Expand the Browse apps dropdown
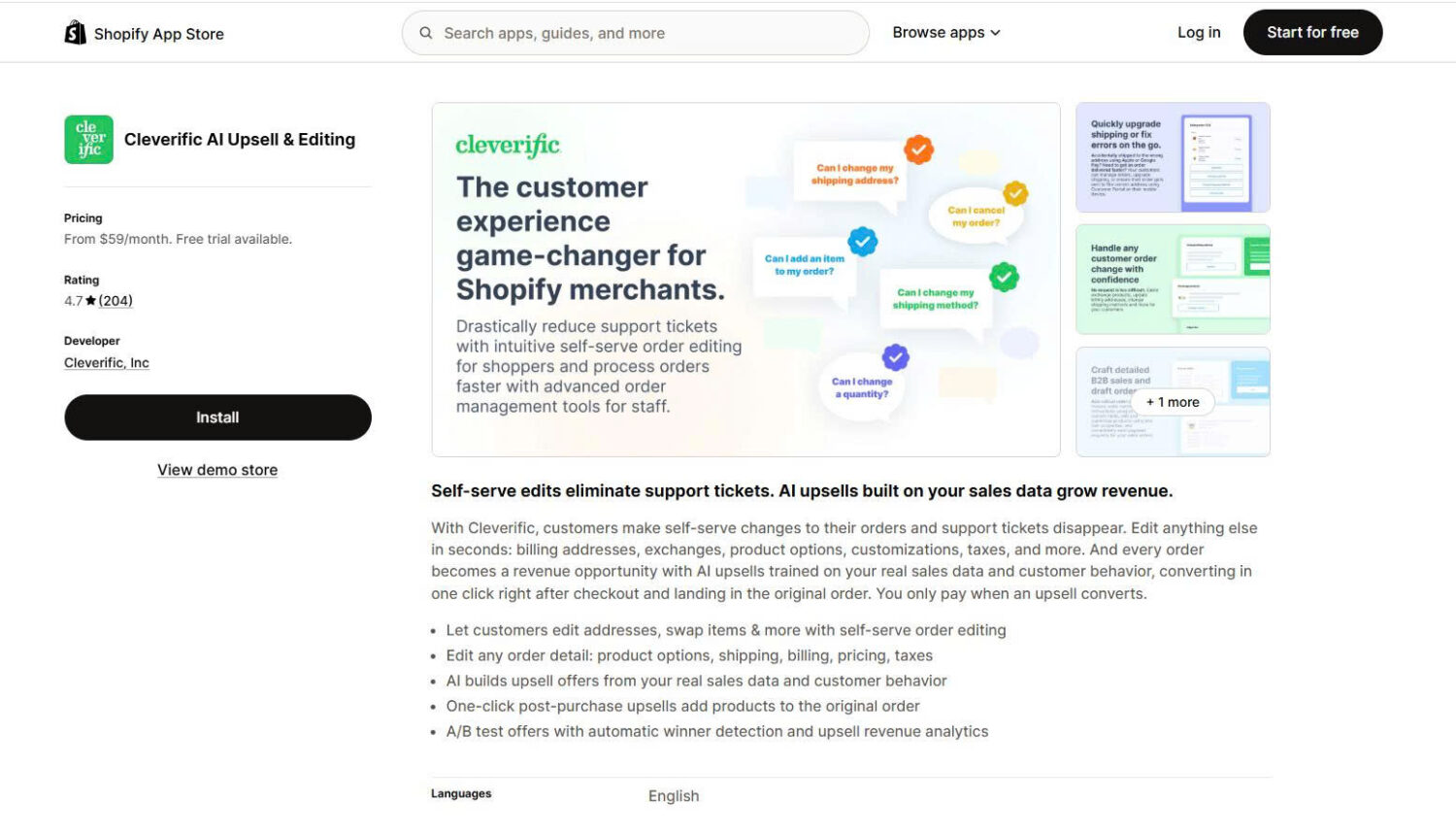Image resolution: width=1456 pixels, height=834 pixels. (x=946, y=33)
